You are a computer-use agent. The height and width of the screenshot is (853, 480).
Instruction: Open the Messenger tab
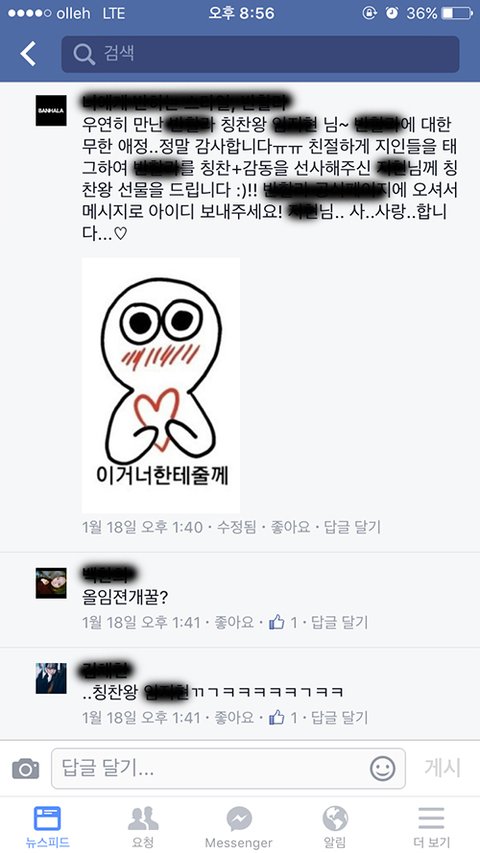coord(238,826)
